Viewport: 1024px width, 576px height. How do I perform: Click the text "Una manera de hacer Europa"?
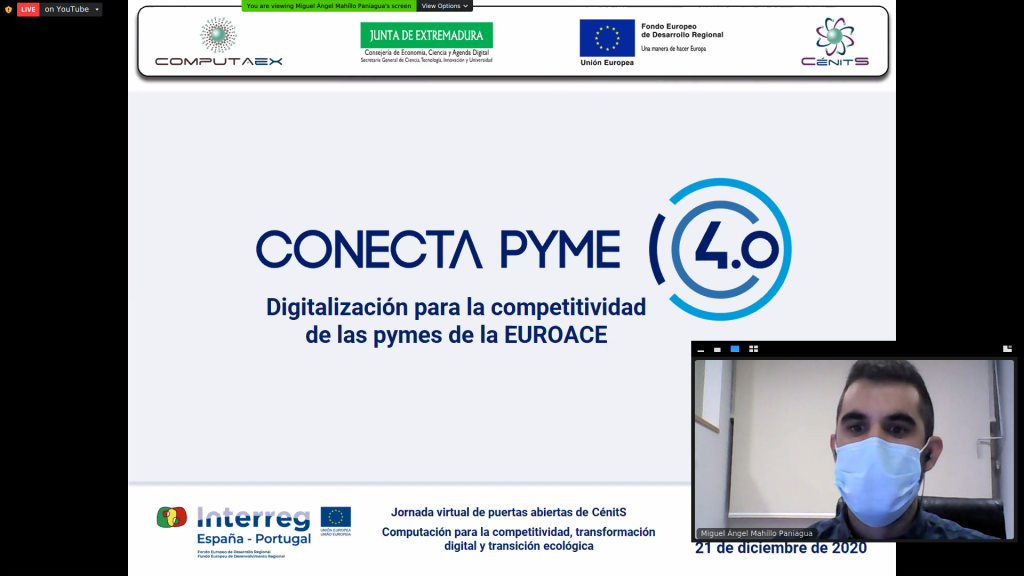click(673, 49)
